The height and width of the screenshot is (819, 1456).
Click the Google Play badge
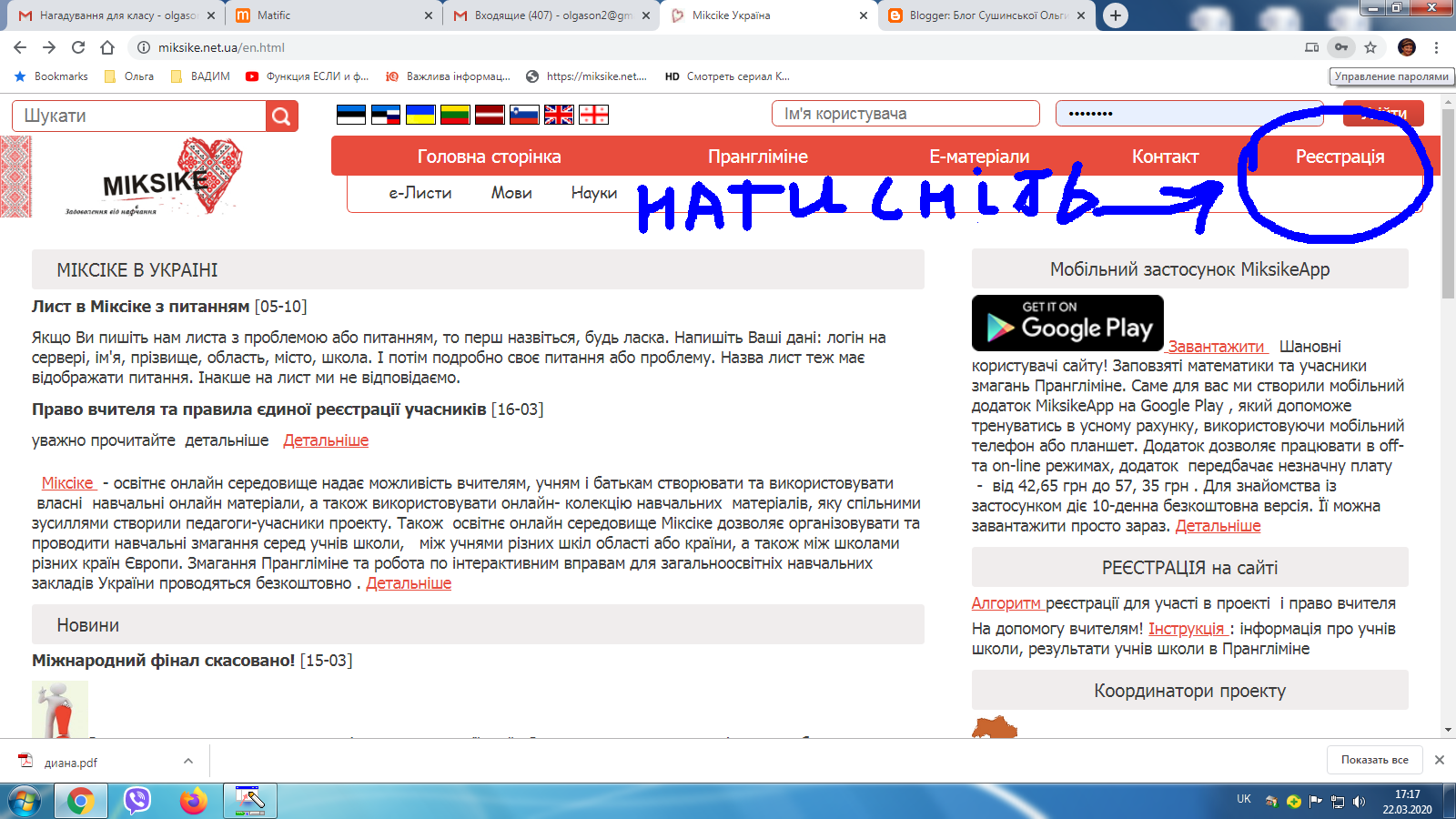(1067, 323)
